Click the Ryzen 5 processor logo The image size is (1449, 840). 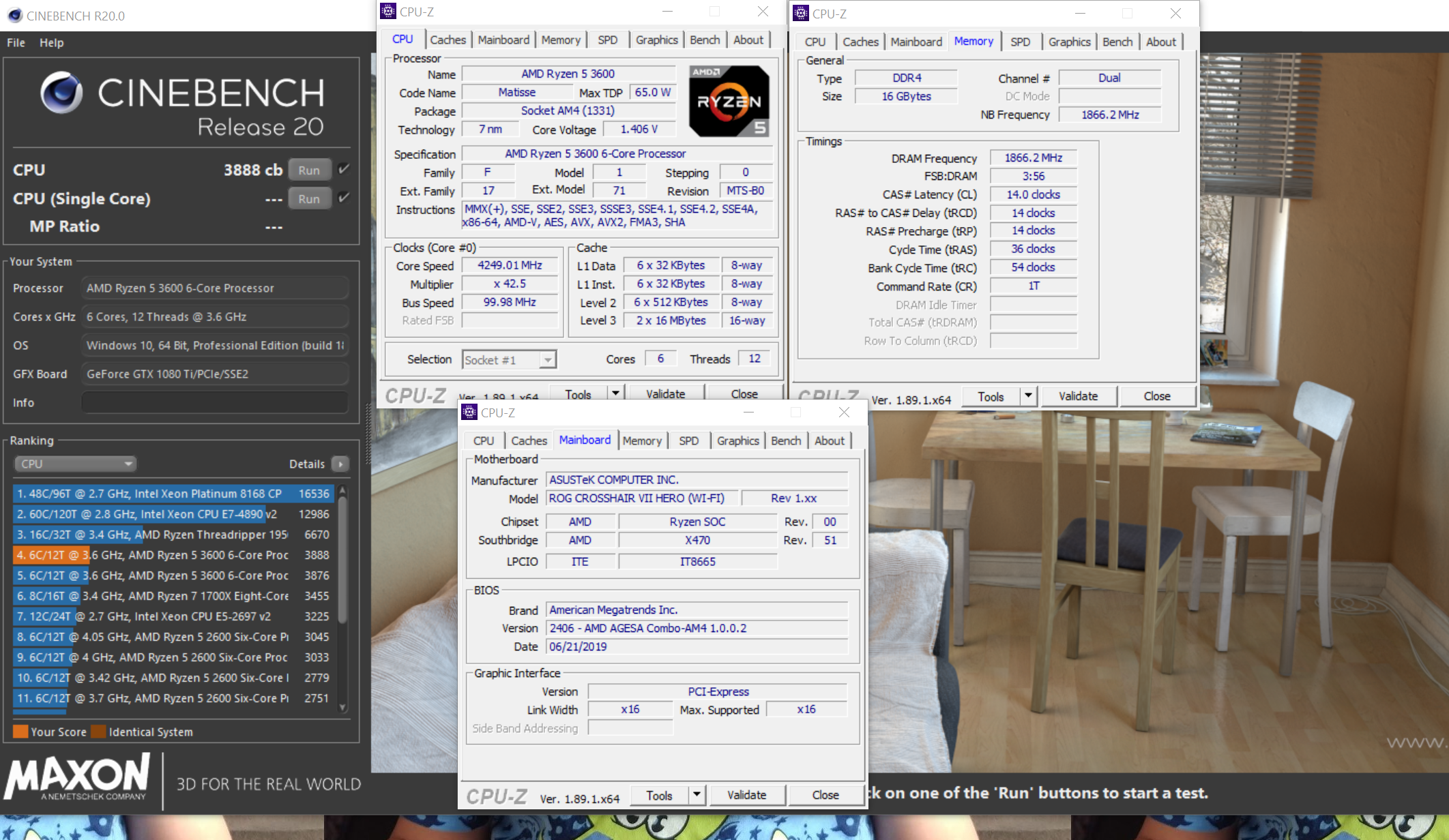point(729,101)
